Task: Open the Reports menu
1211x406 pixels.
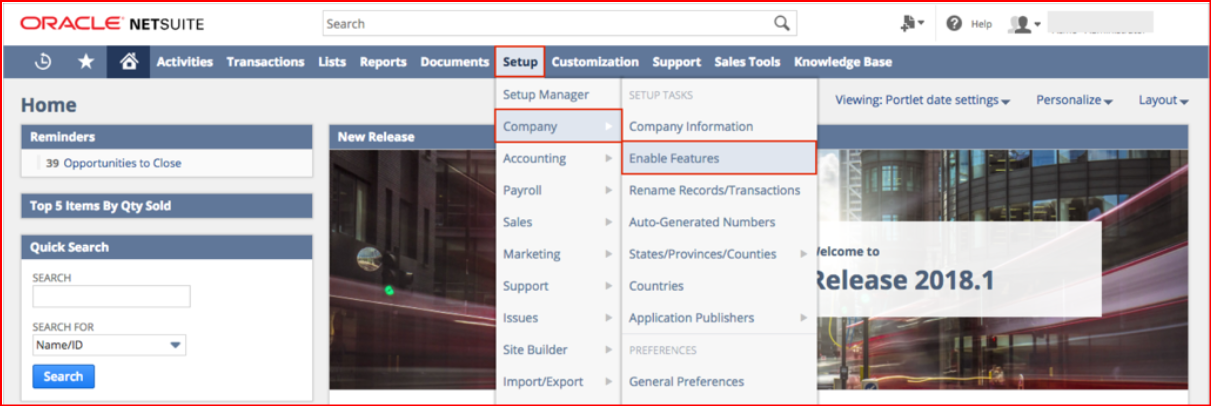Action: 383,62
